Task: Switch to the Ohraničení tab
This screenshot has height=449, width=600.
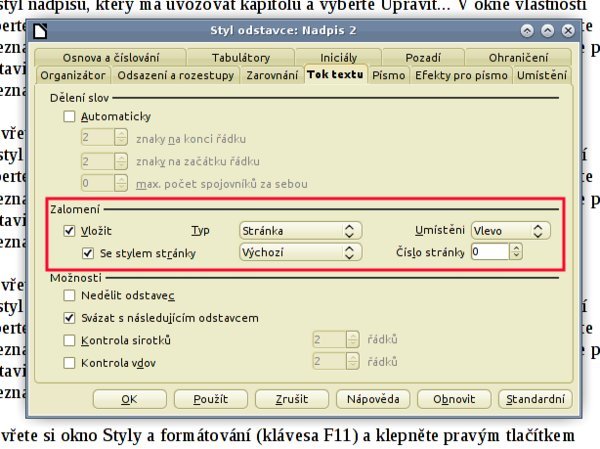Action: (x=518, y=57)
